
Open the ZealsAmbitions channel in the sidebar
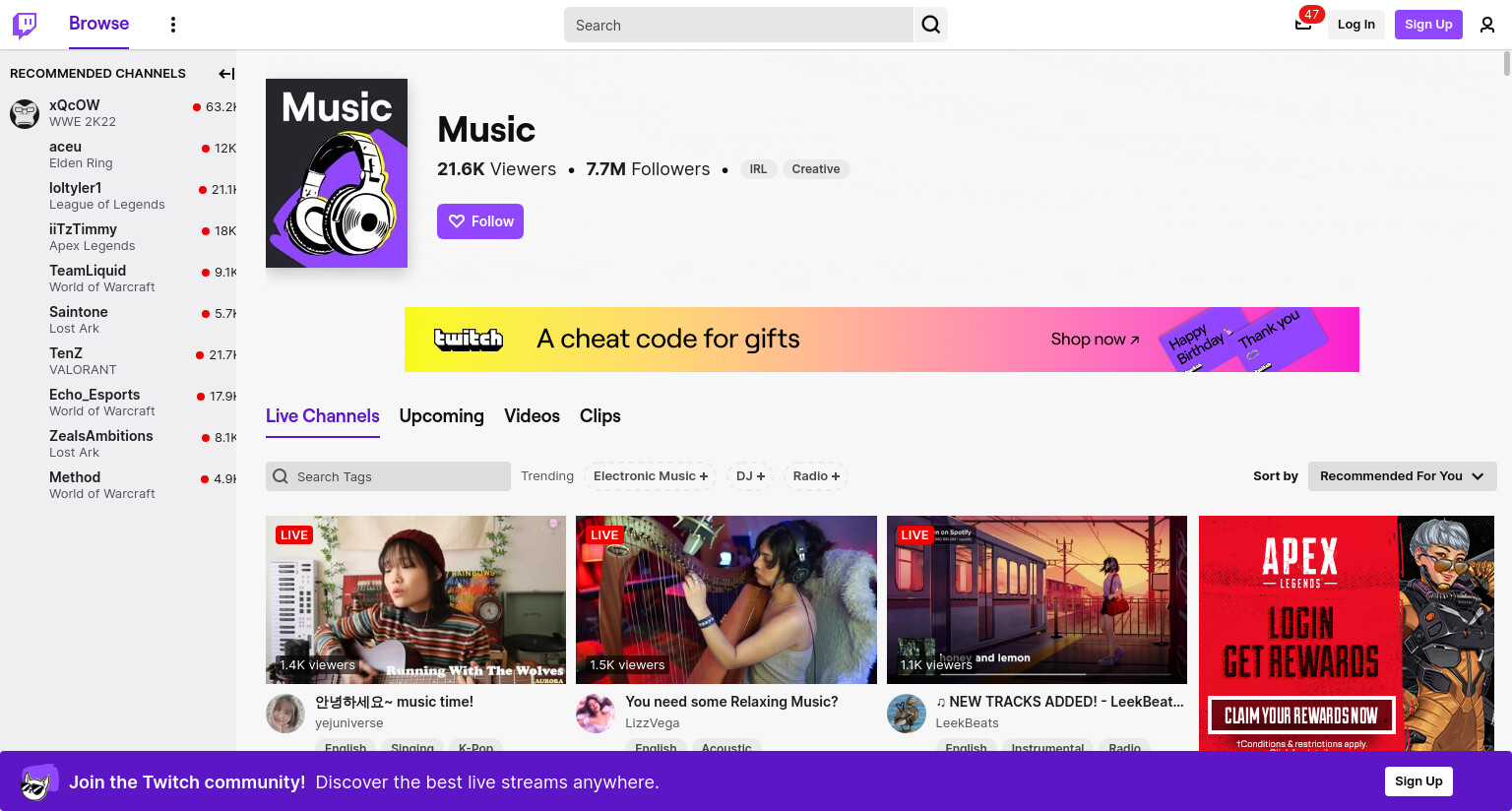coord(118,444)
